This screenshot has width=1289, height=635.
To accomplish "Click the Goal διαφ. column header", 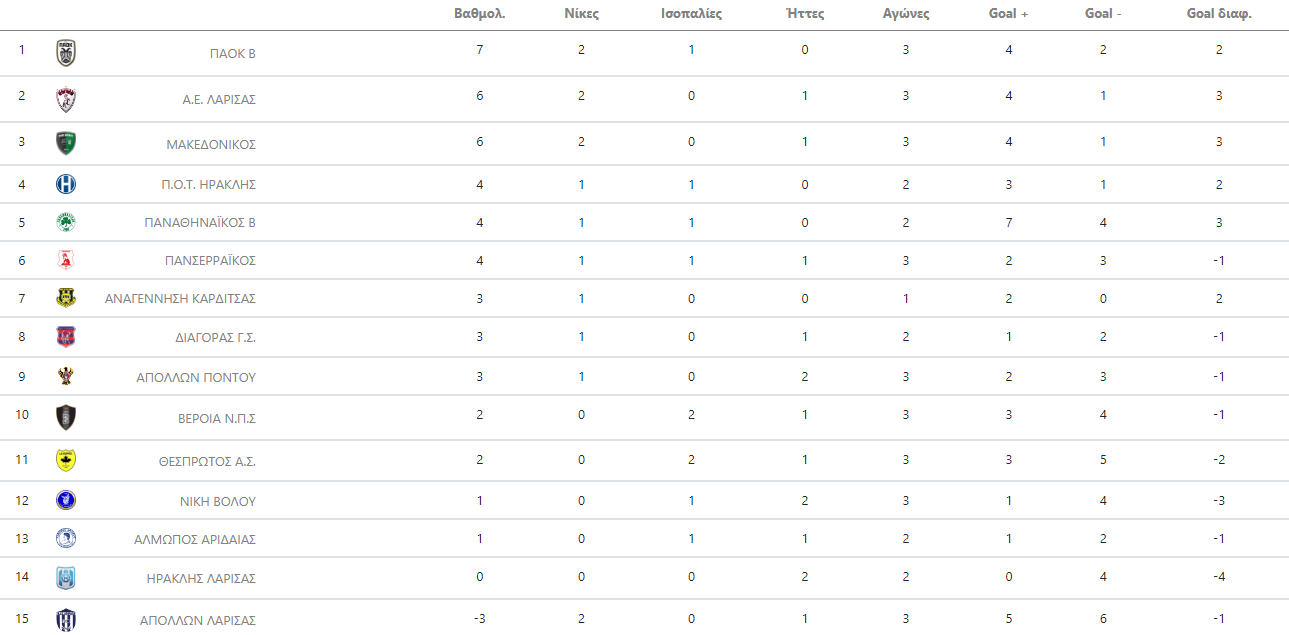I will [x=1218, y=14].
